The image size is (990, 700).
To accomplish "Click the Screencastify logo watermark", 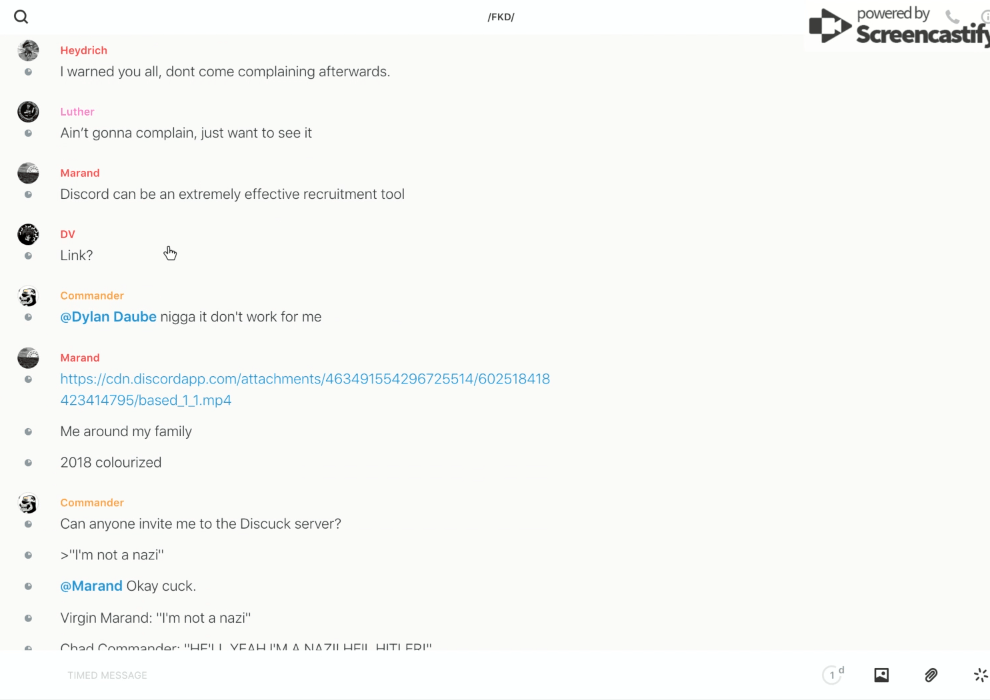I will click(x=897, y=27).
